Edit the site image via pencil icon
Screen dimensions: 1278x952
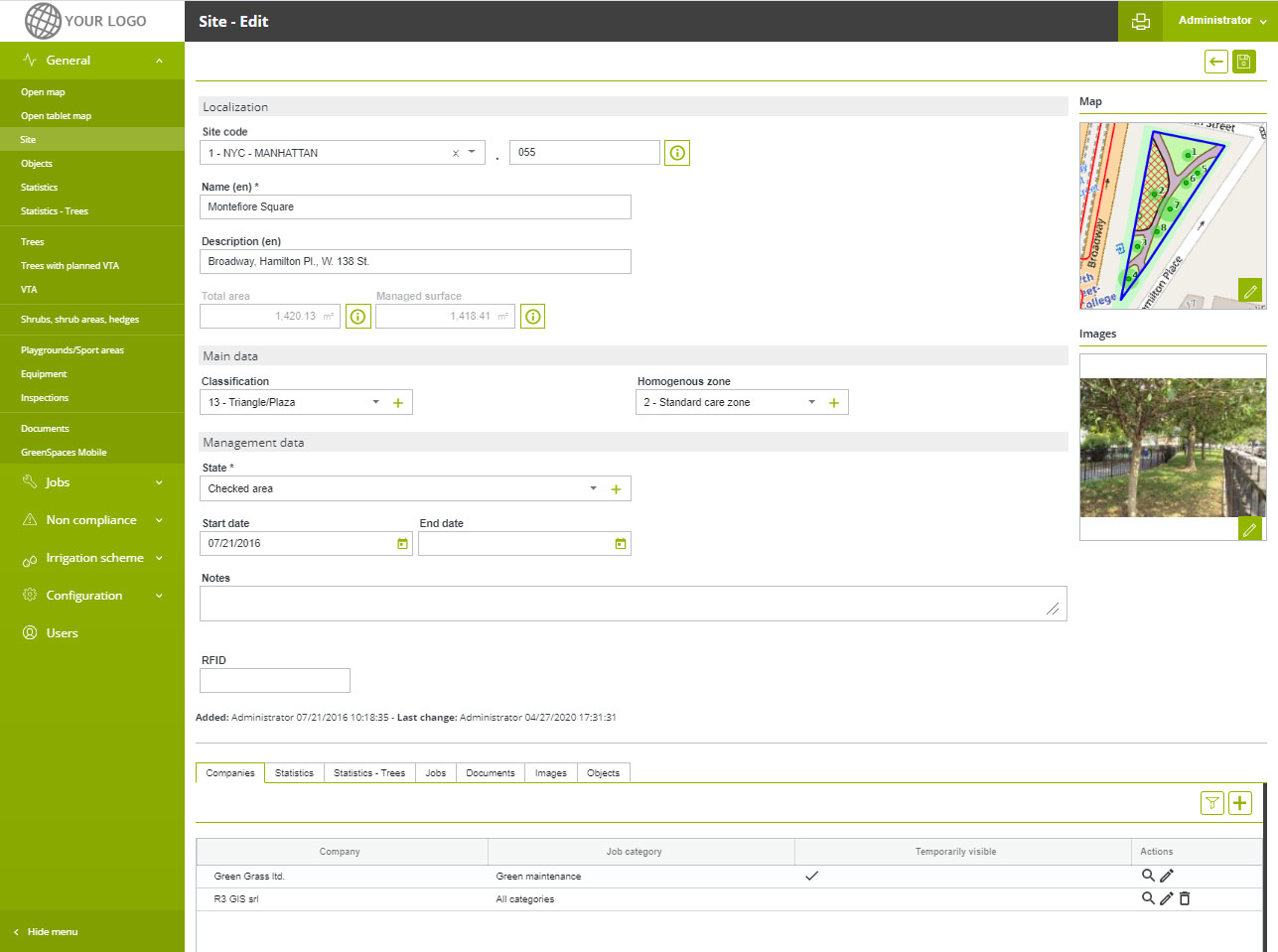1250,529
